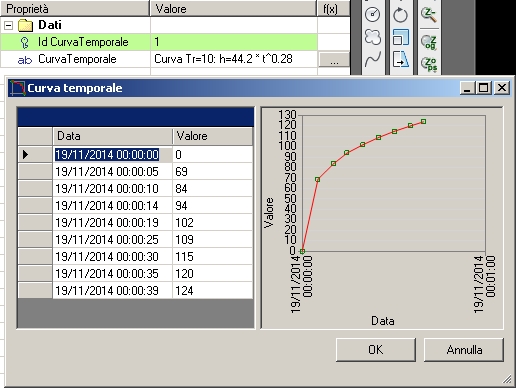
Task: Select row header for the 00:00:05 entry
Action: point(35,172)
